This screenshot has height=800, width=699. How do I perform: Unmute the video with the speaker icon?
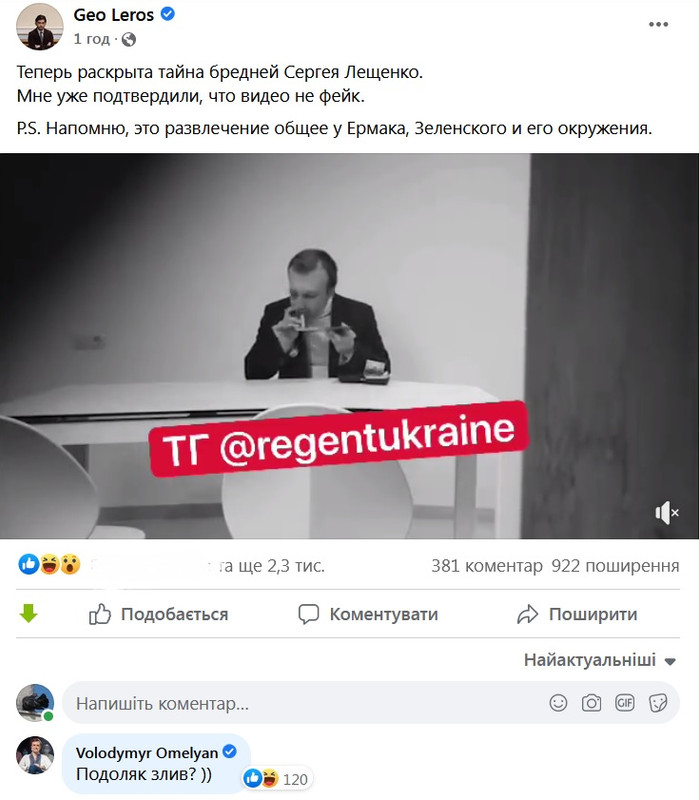tap(666, 512)
